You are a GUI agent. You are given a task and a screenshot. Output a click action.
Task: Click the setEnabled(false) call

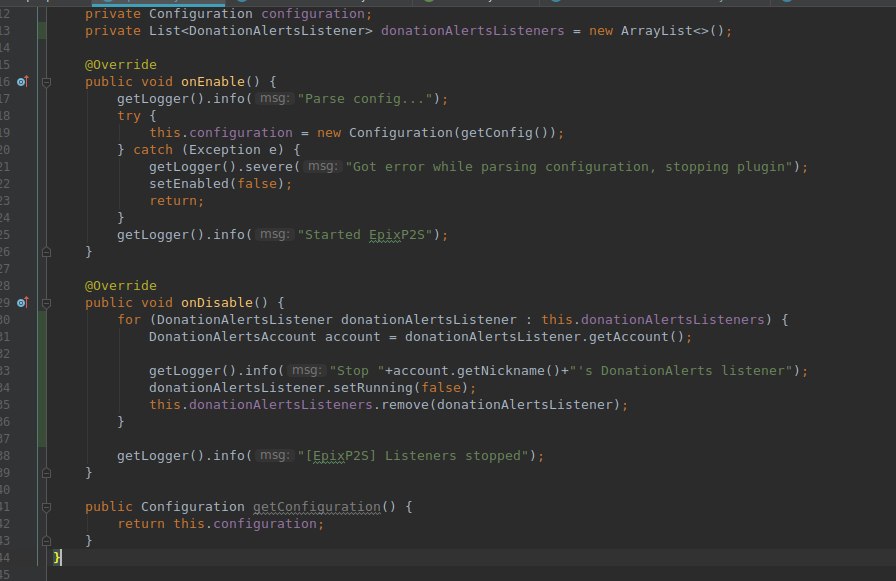[217, 184]
